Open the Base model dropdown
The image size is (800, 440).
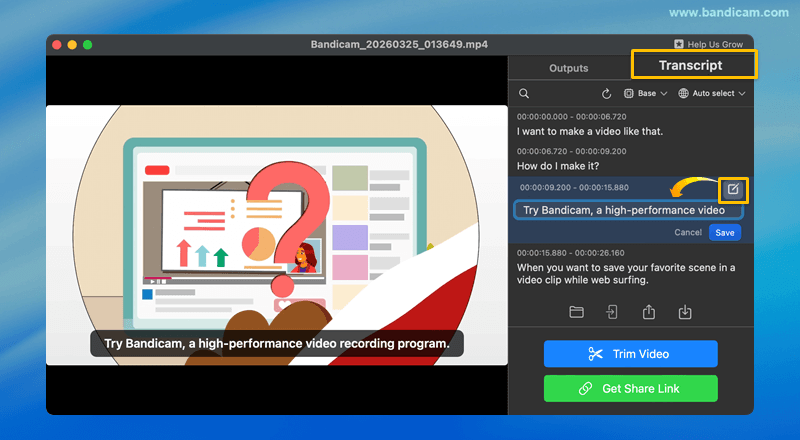(645, 94)
